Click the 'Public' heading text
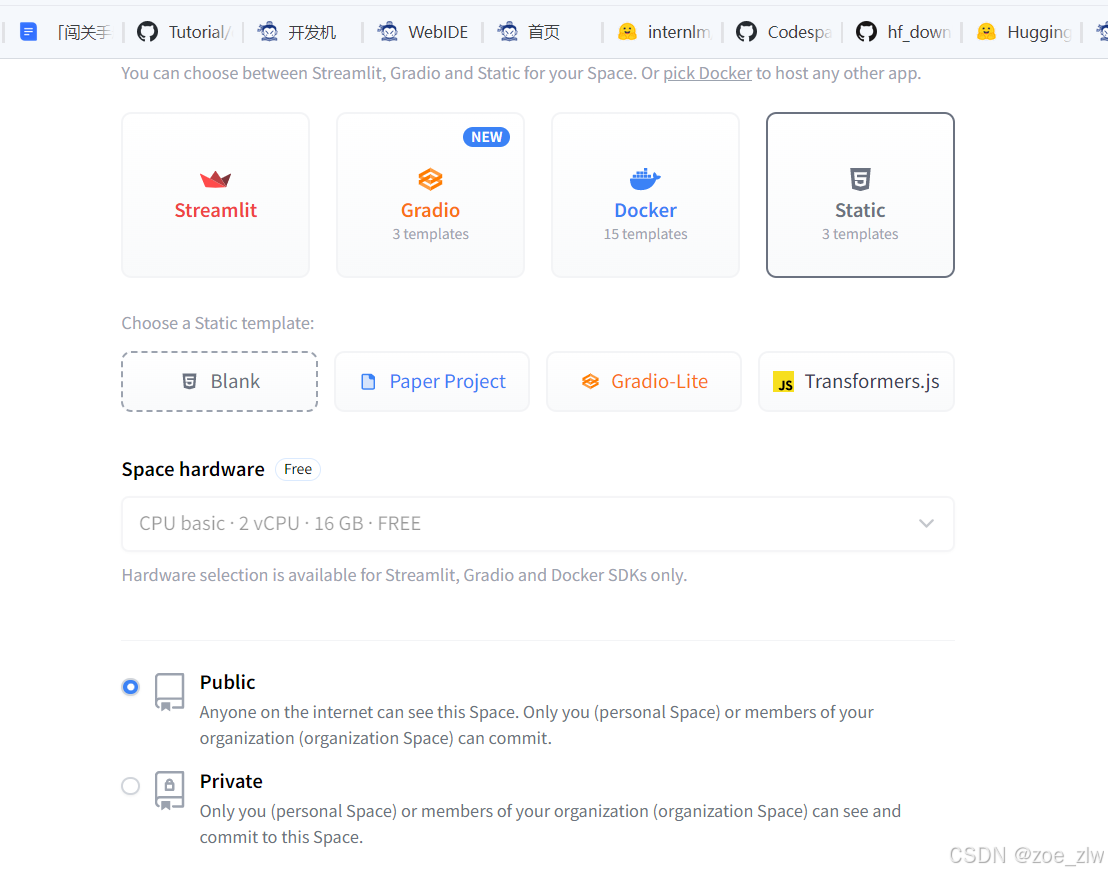The width and height of the screenshot is (1108, 875). [227, 682]
